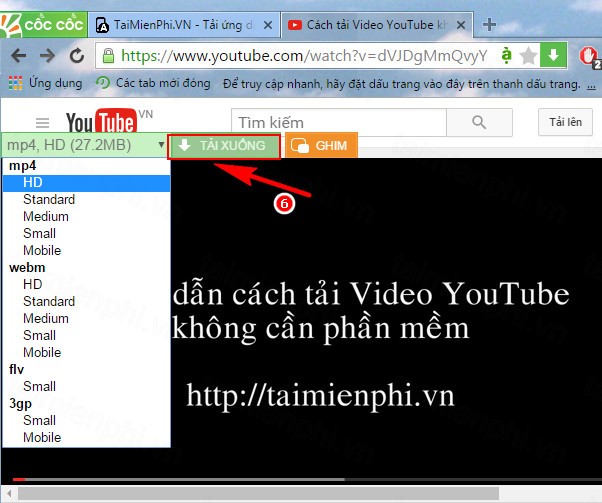Select Small under mp4 format
The image size is (602, 503).
pos(86,233)
